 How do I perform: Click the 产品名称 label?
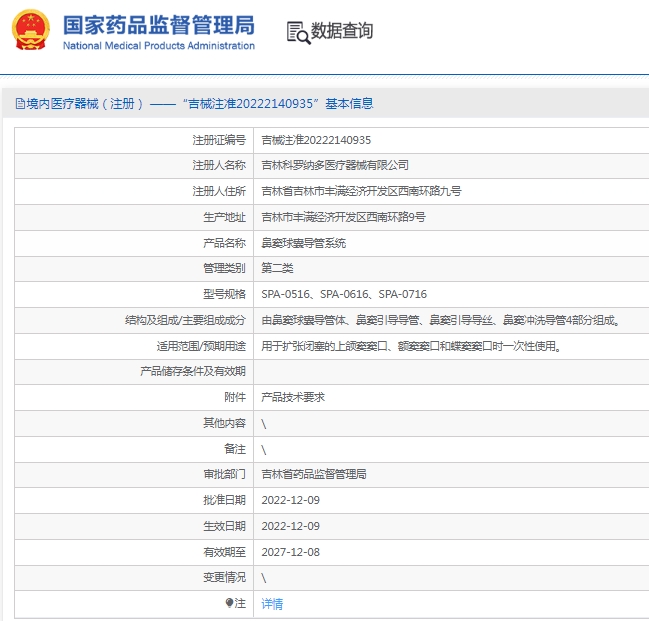224,243
